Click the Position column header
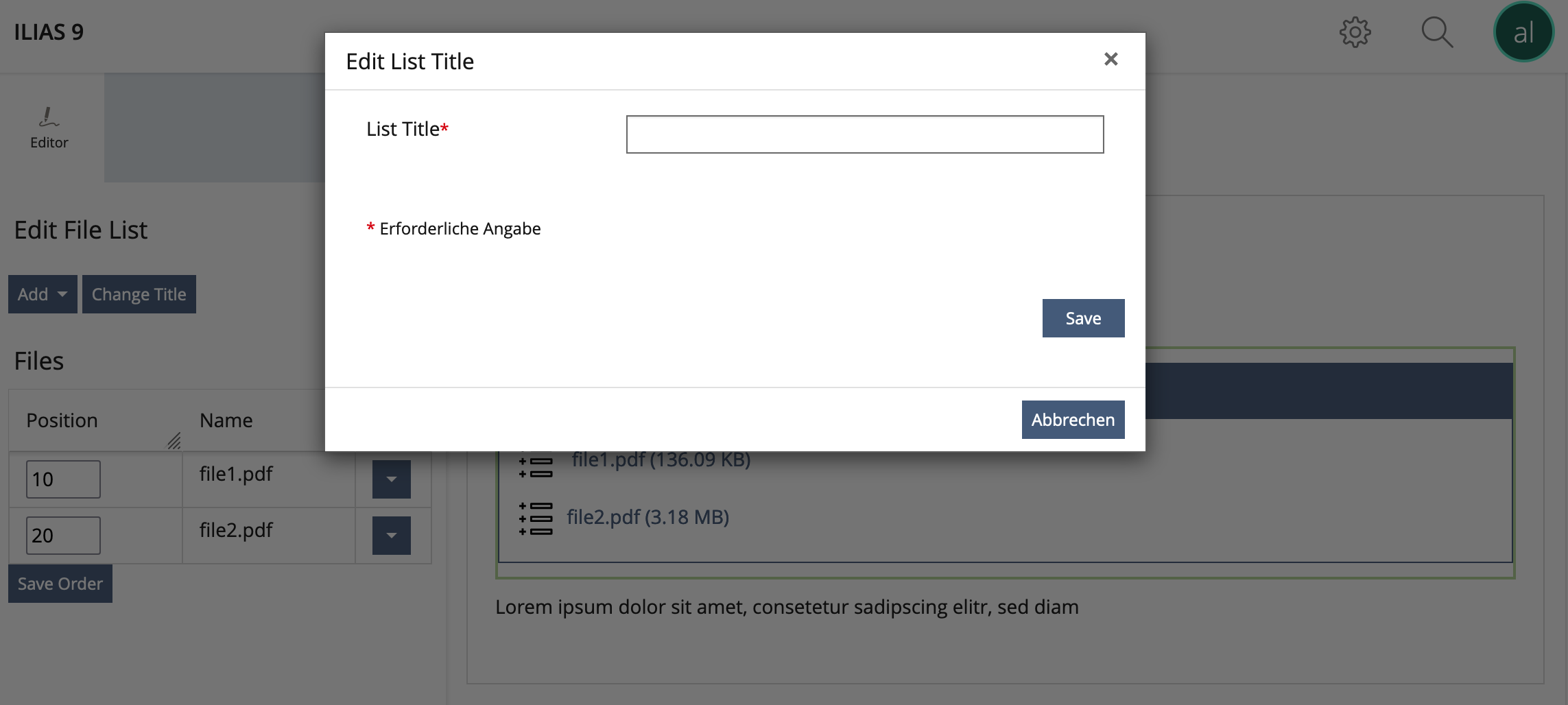The width and height of the screenshot is (1568, 705). pos(62,420)
